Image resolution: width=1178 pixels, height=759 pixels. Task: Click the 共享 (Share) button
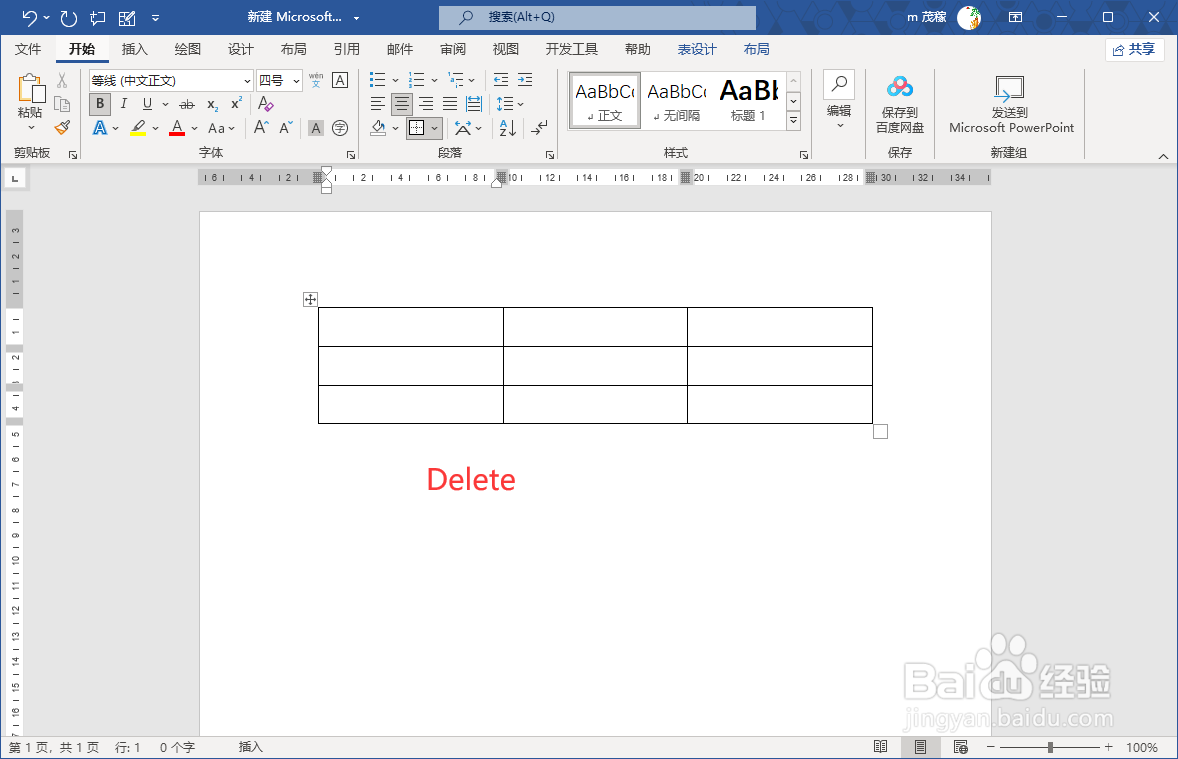[1134, 49]
